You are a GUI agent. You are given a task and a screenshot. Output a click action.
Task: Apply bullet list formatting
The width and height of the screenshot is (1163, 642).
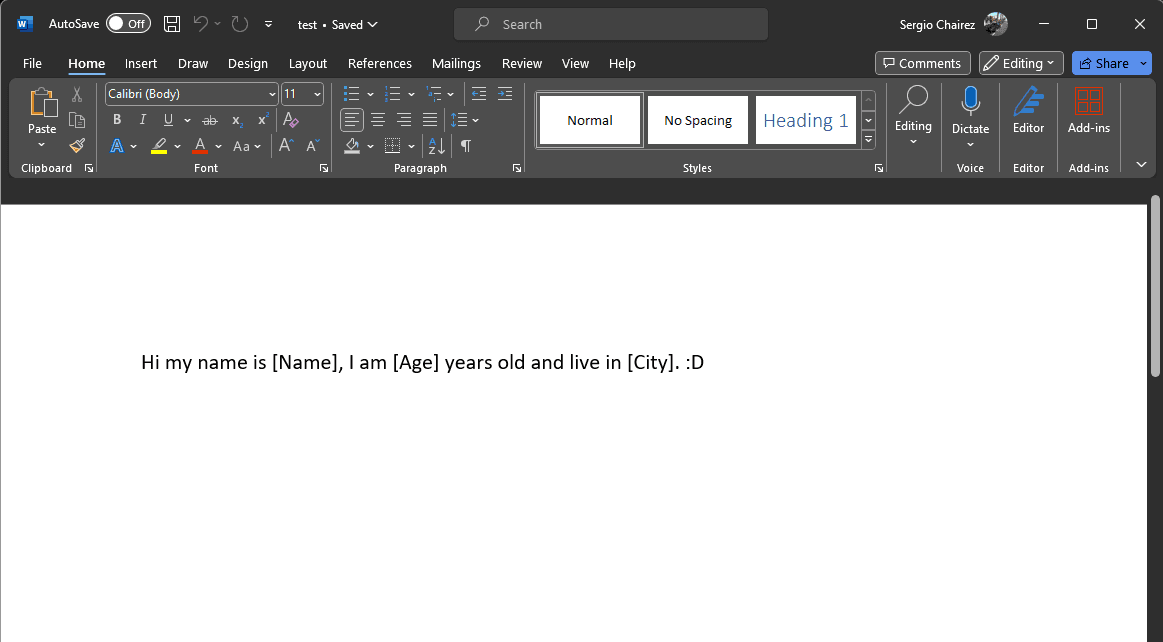(x=351, y=94)
